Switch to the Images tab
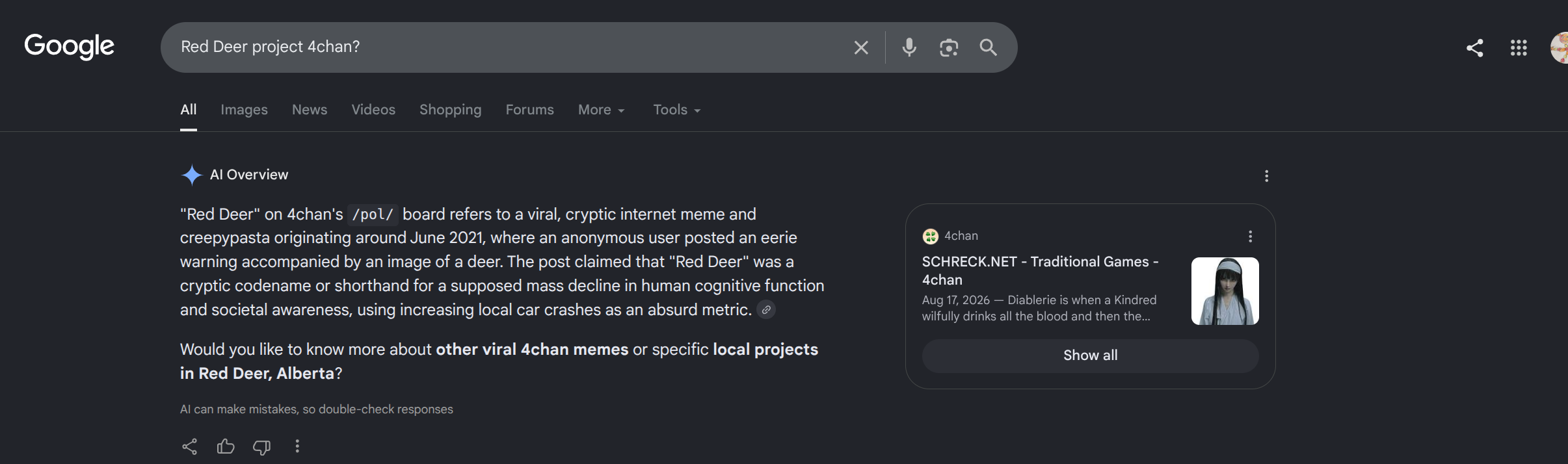The width and height of the screenshot is (1568, 464). pos(244,110)
